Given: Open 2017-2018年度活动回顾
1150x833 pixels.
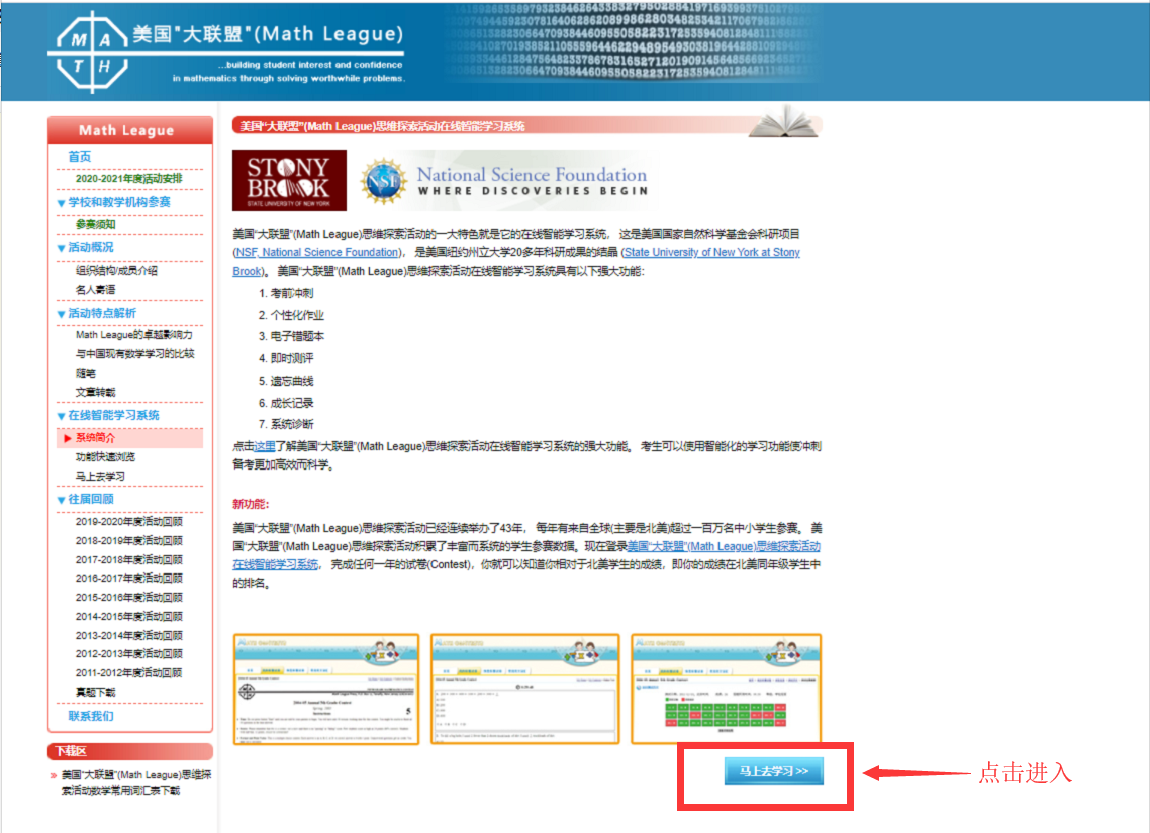Looking at the screenshot, I should click(x=129, y=559).
